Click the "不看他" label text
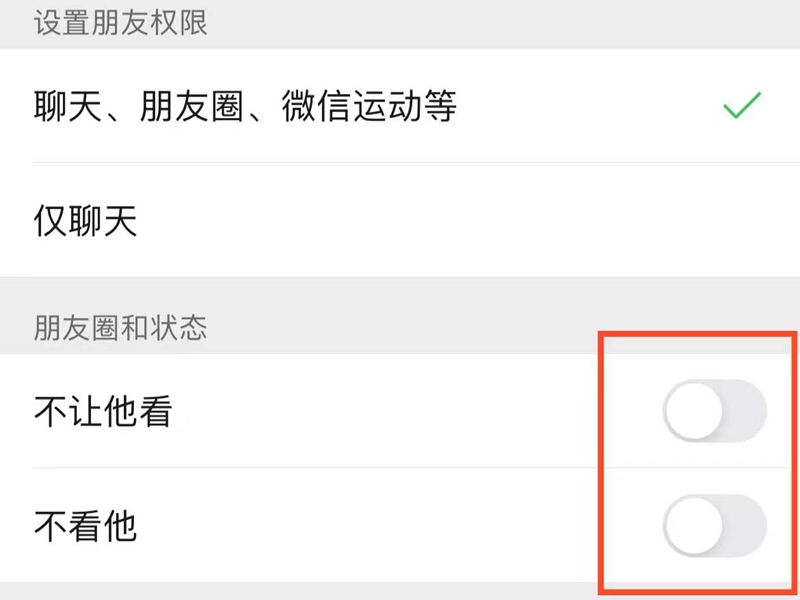 click(85, 526)
